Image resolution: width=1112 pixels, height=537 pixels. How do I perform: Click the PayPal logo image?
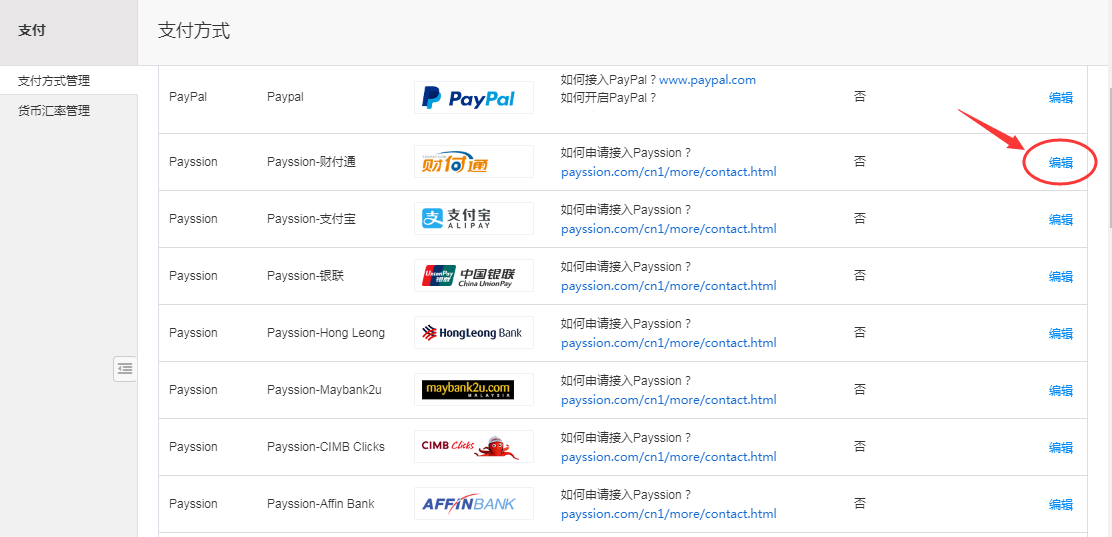coord(473,98)
